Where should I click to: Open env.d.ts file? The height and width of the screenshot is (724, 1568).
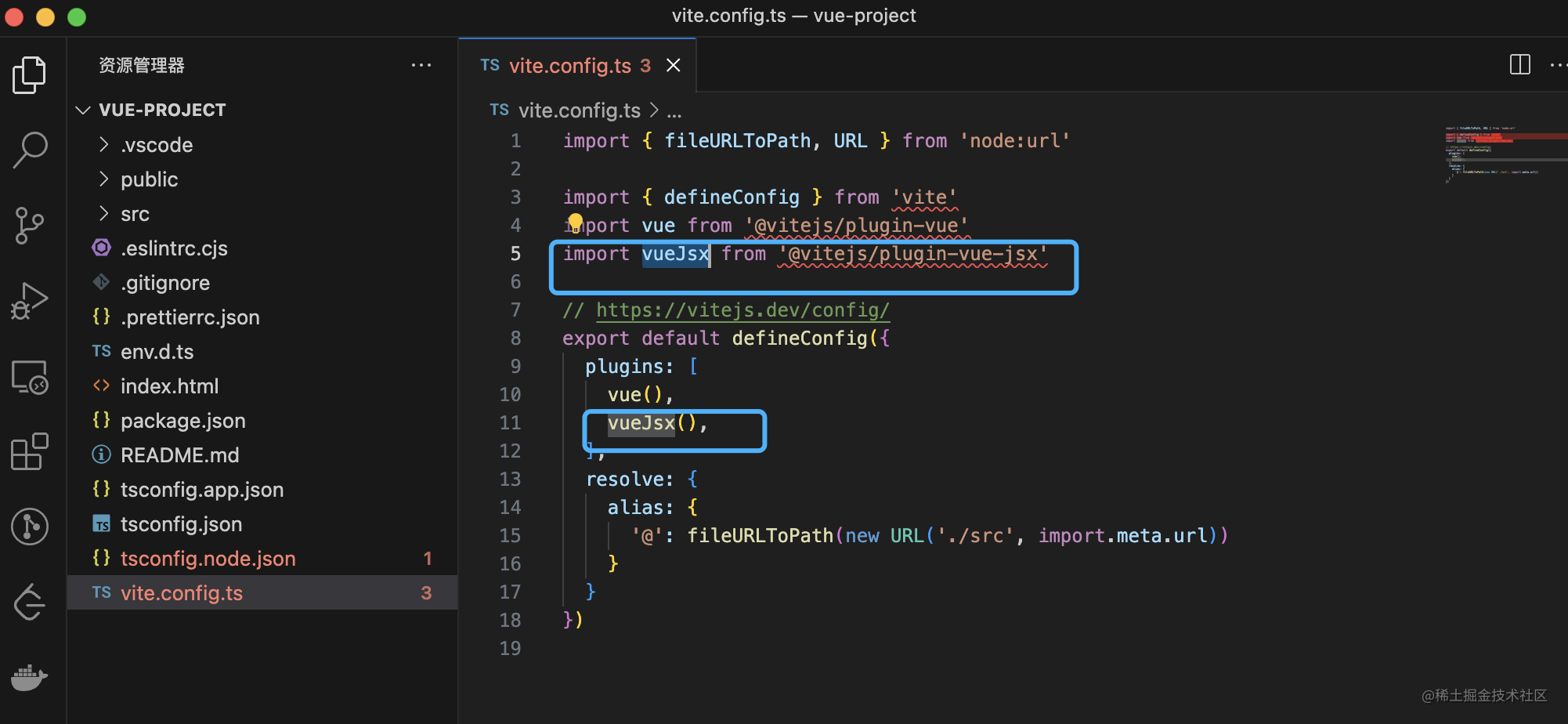157,352
